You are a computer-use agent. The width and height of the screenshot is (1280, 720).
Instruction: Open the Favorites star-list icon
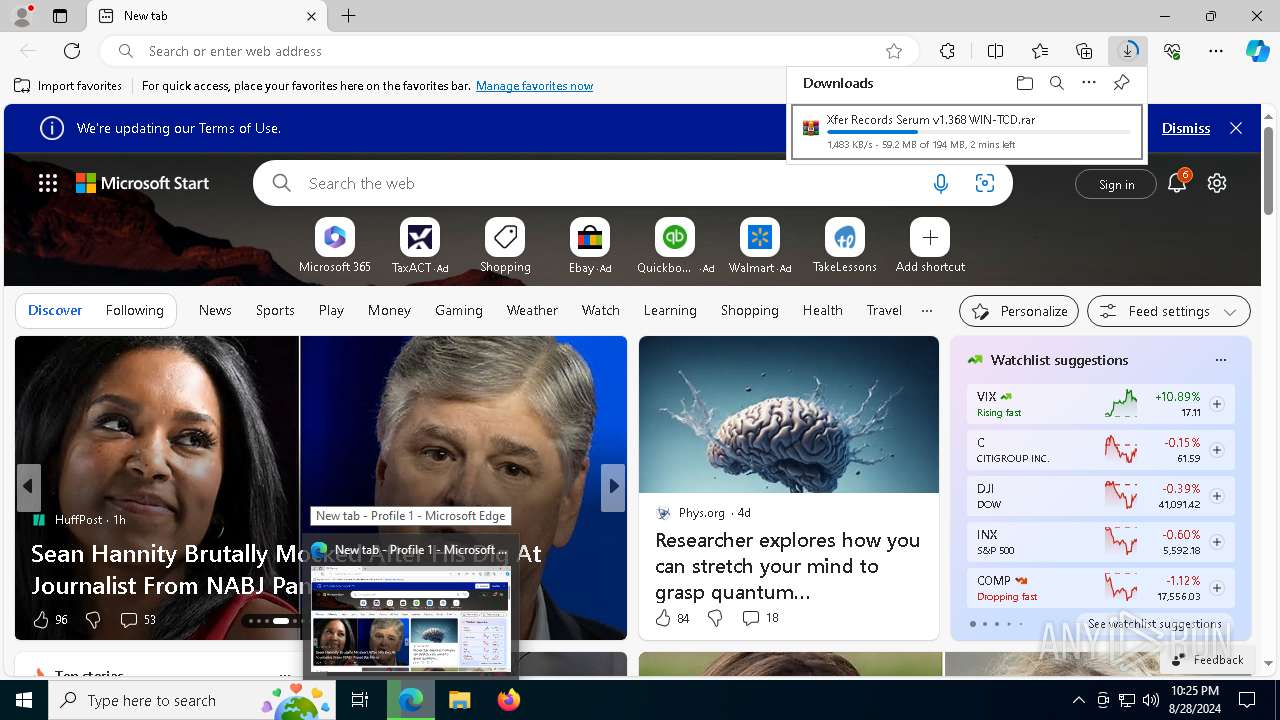point(1040,51)
